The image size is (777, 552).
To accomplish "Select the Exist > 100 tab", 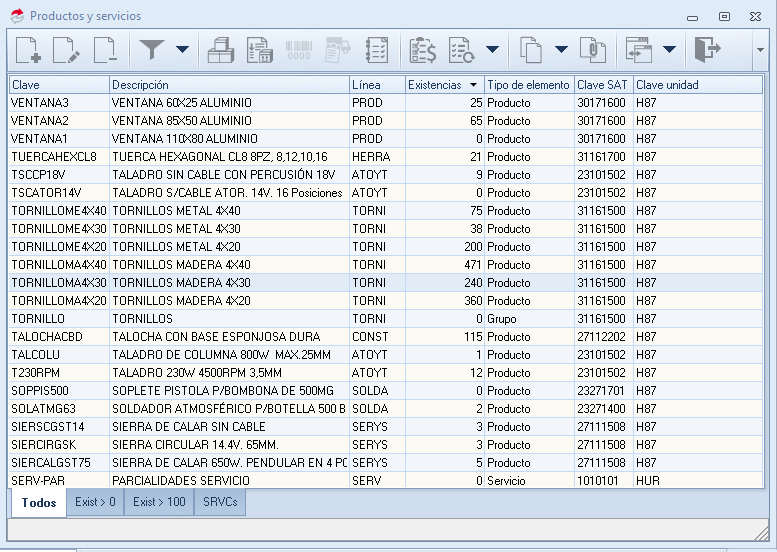I will coord(159,502).
